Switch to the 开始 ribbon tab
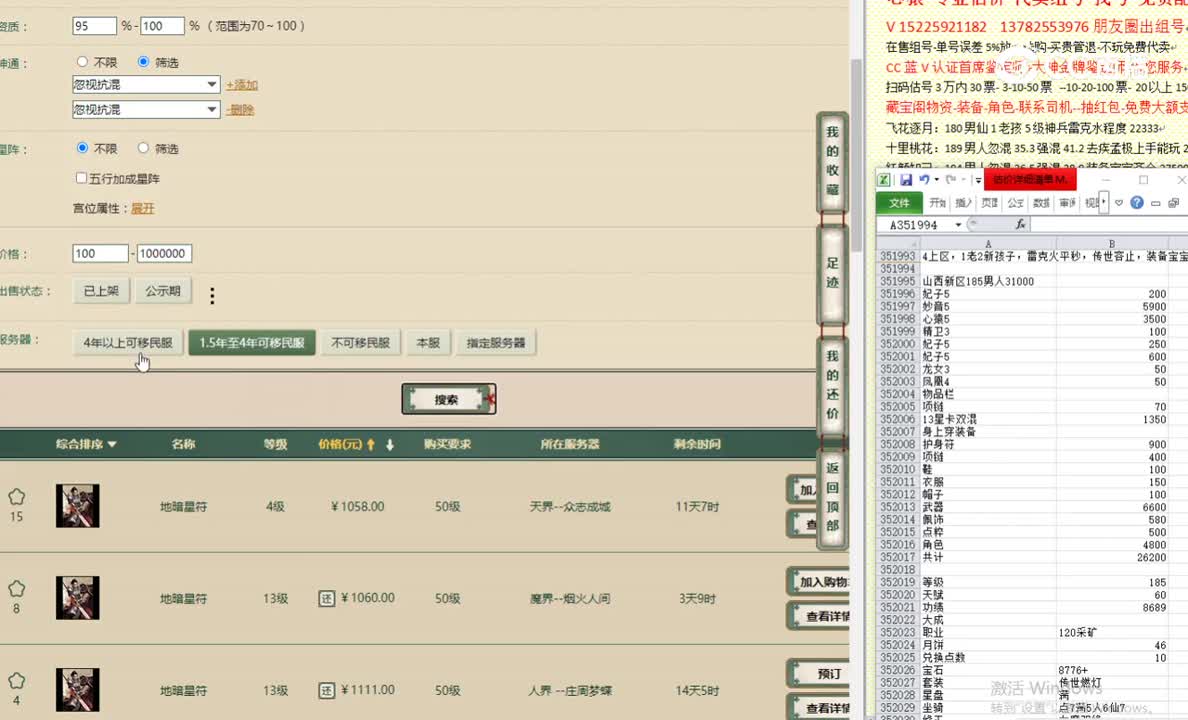Viewport: 1188px width, 720px height. [938, 203]
